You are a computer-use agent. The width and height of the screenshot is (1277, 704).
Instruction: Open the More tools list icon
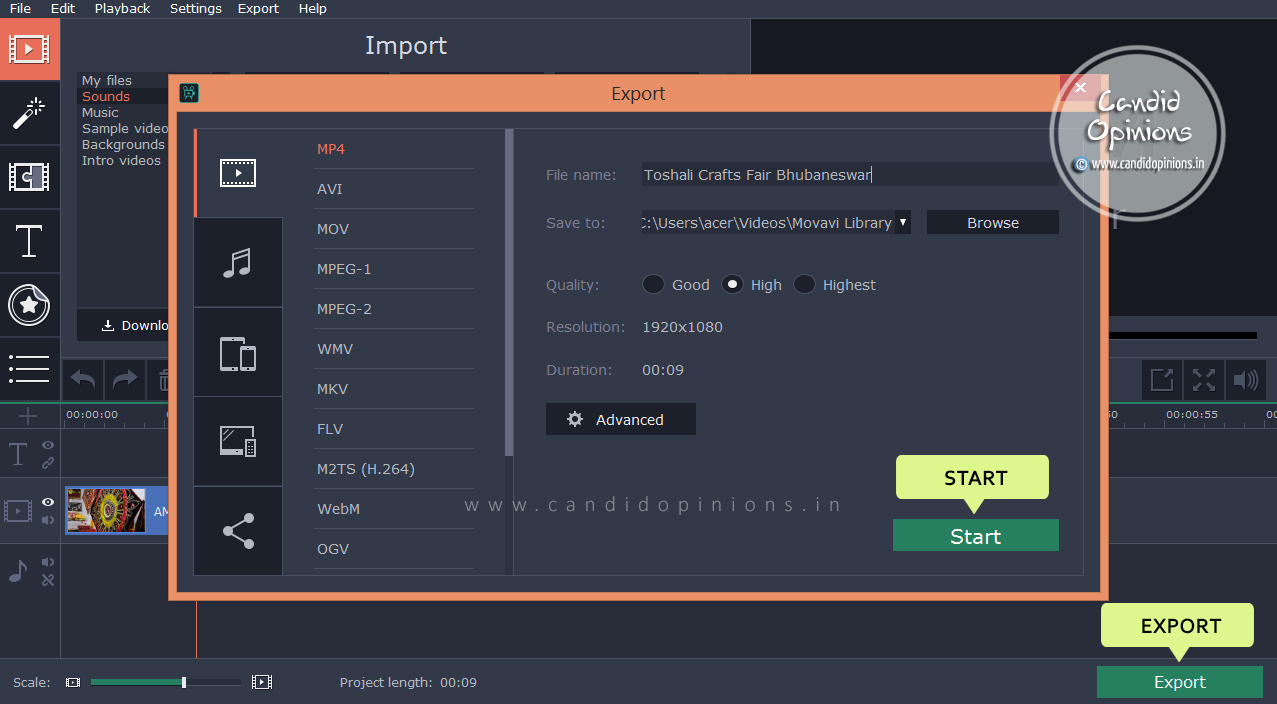30,368
